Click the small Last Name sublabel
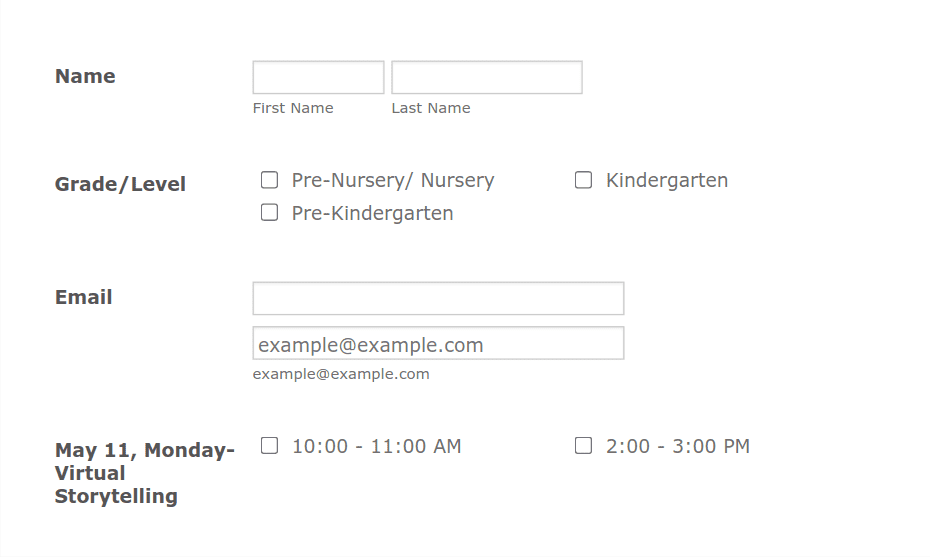Viewport: 930px width, 557px height. pos(430,108)
